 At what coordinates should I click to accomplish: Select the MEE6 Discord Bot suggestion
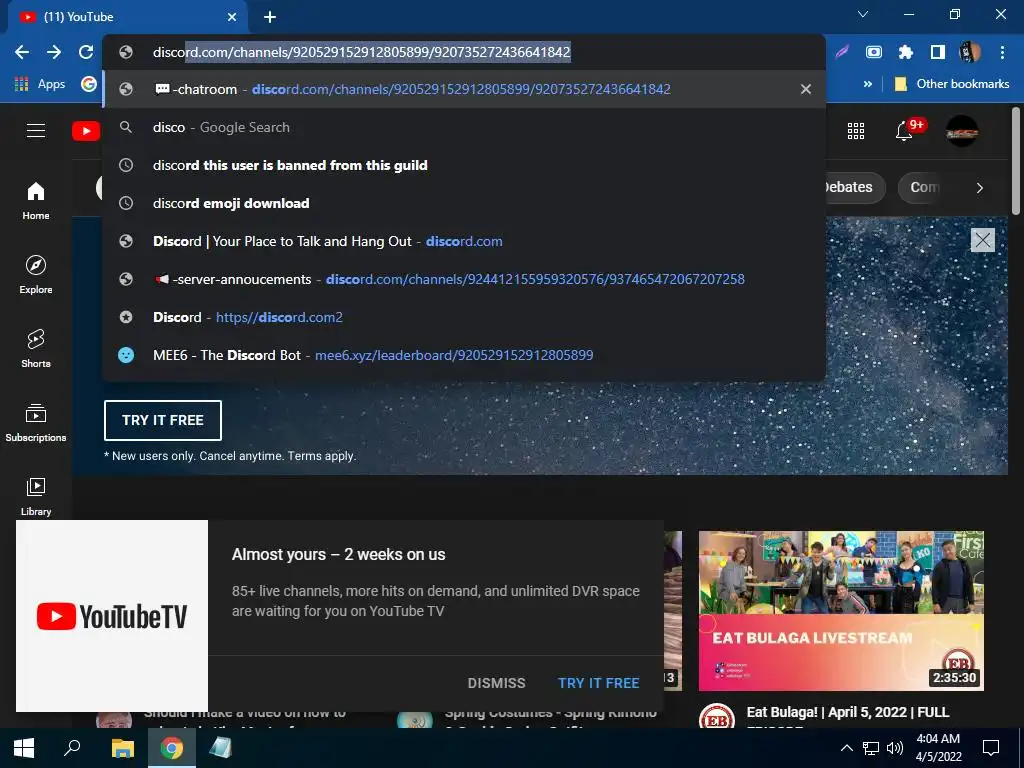click(x=464, y=355)
